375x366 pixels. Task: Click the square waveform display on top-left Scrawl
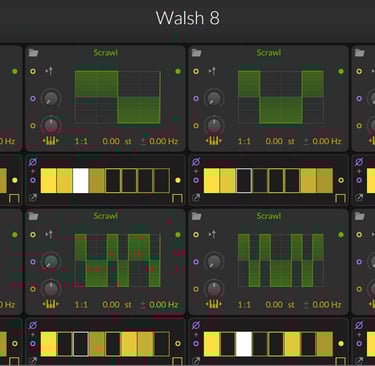118,97
